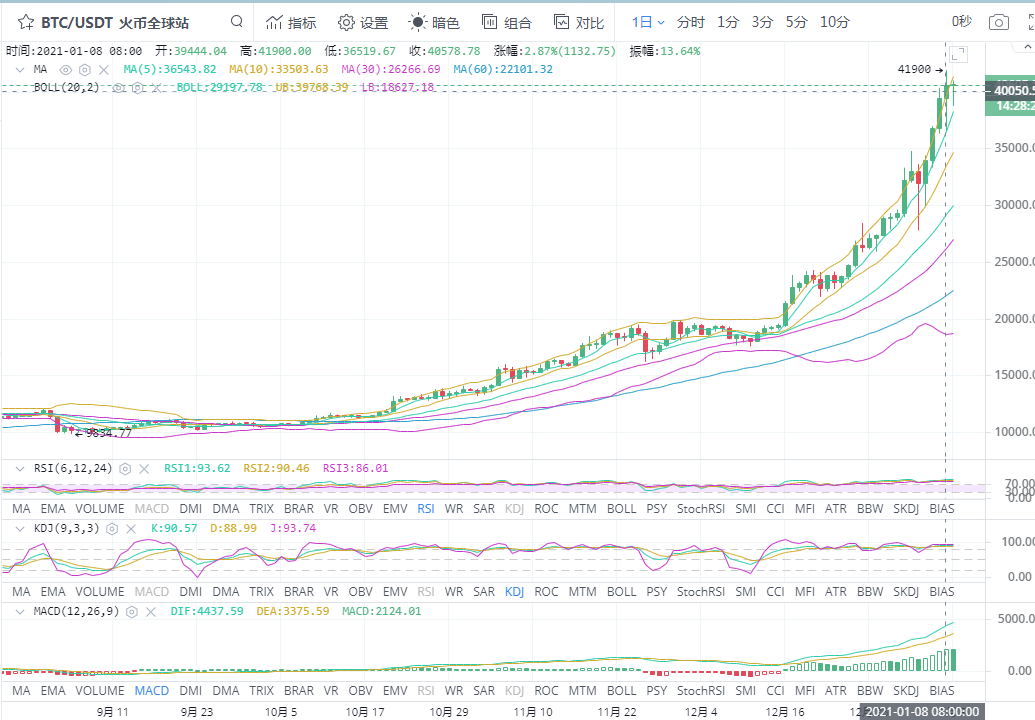
Task: Open the RSI(6,12,24) indicator settings gear
Action: pyautogui.click(x=125, y=468)
